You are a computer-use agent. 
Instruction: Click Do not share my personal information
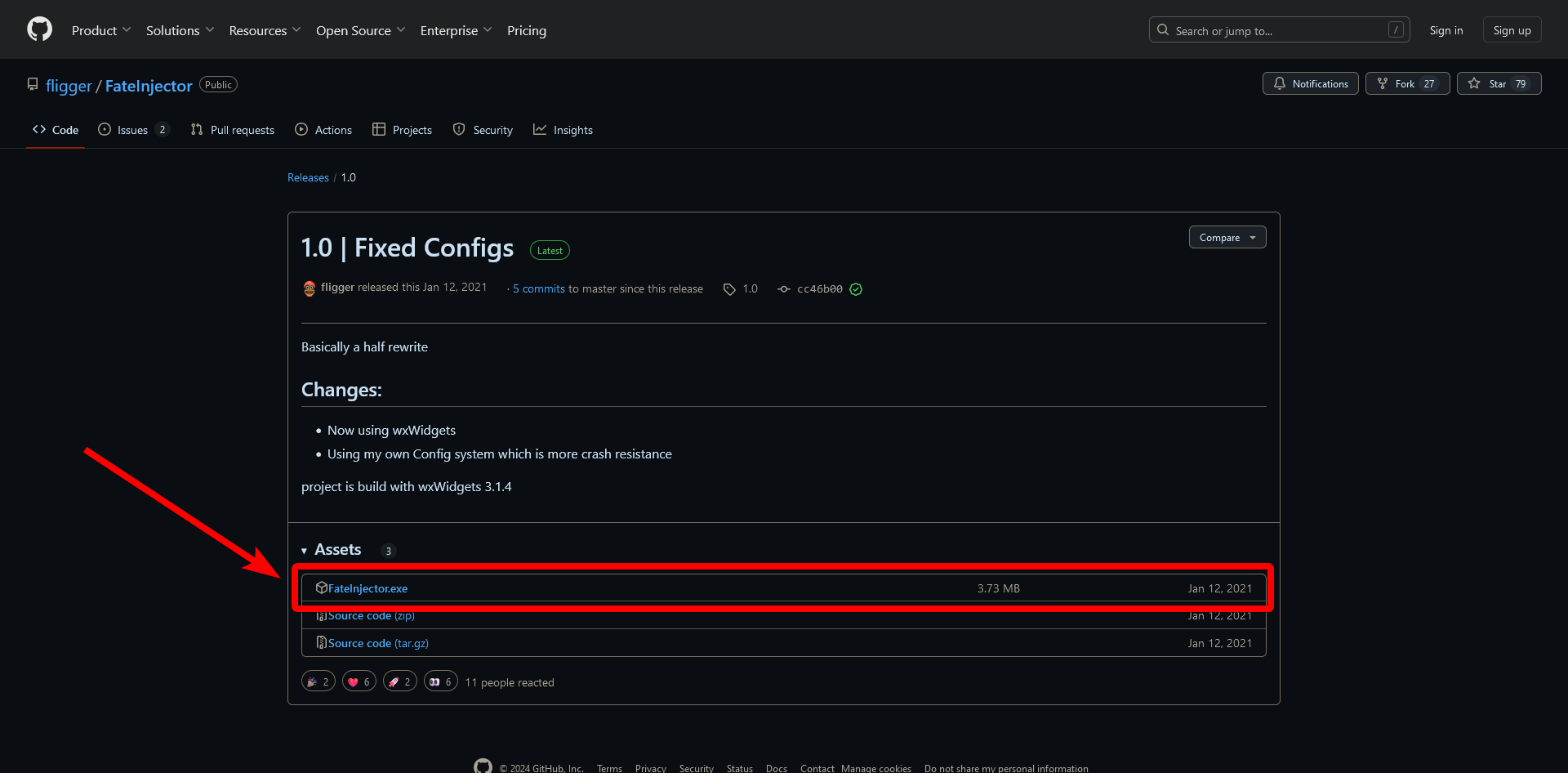pos(1006,768)
